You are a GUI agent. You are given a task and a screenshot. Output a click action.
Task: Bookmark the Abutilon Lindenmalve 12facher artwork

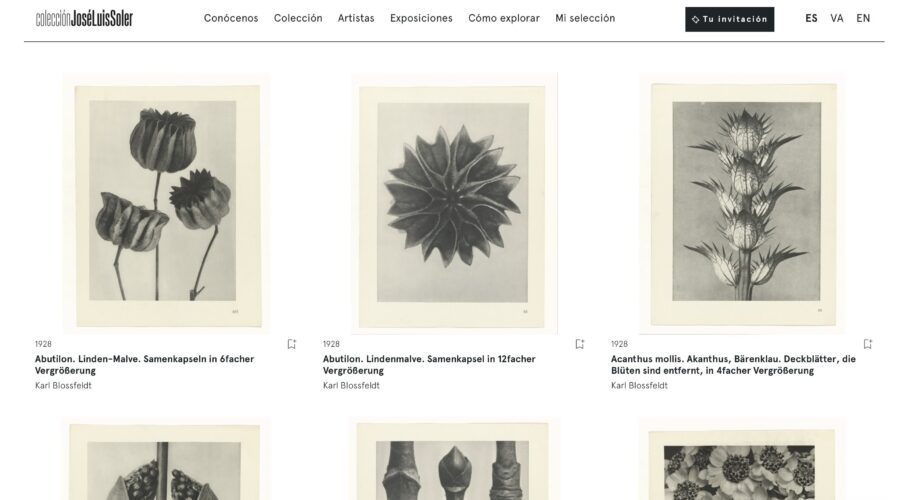click(x=580, y=344)
